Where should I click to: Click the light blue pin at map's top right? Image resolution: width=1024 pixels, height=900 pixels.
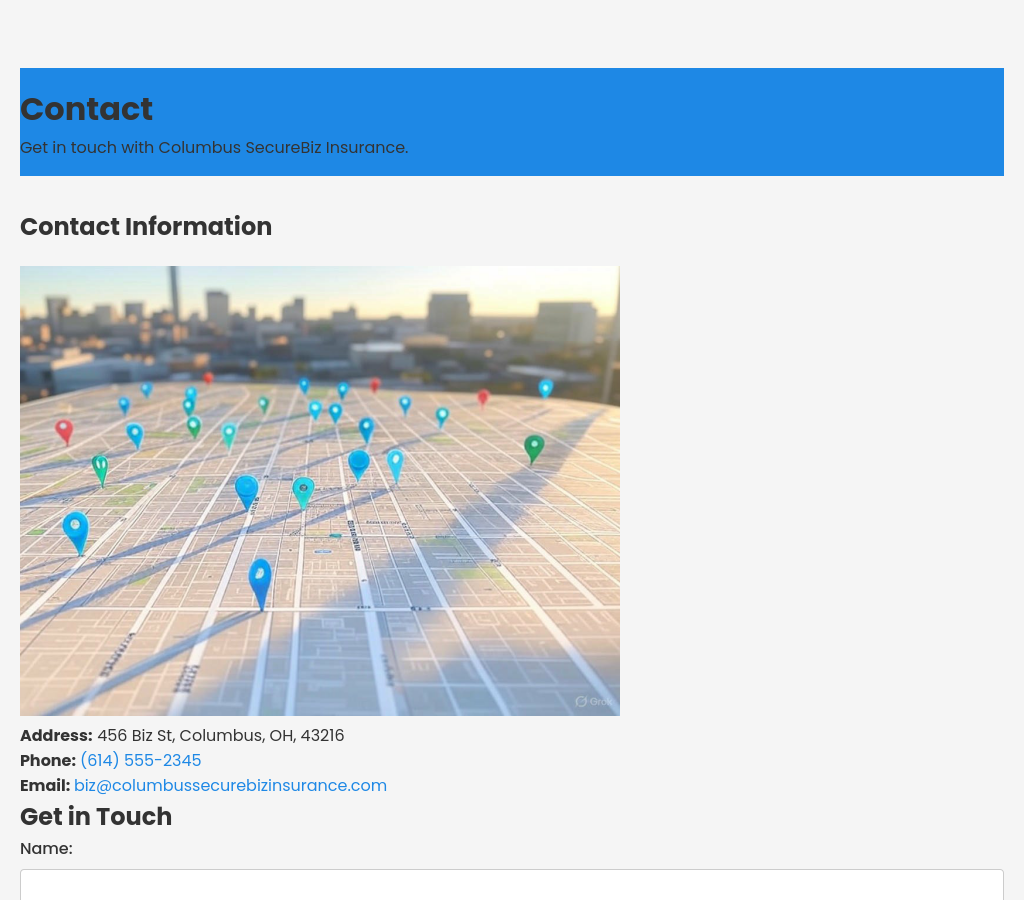[x=545, y=388]
